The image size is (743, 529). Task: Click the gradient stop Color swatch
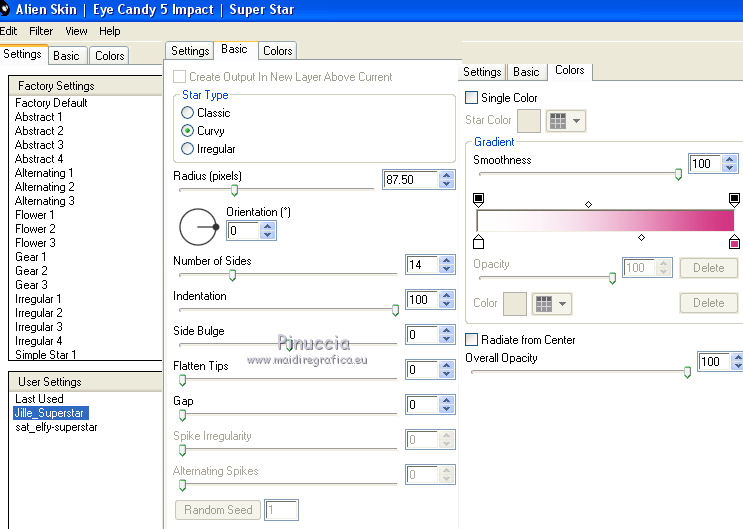[x=515, y=304]
